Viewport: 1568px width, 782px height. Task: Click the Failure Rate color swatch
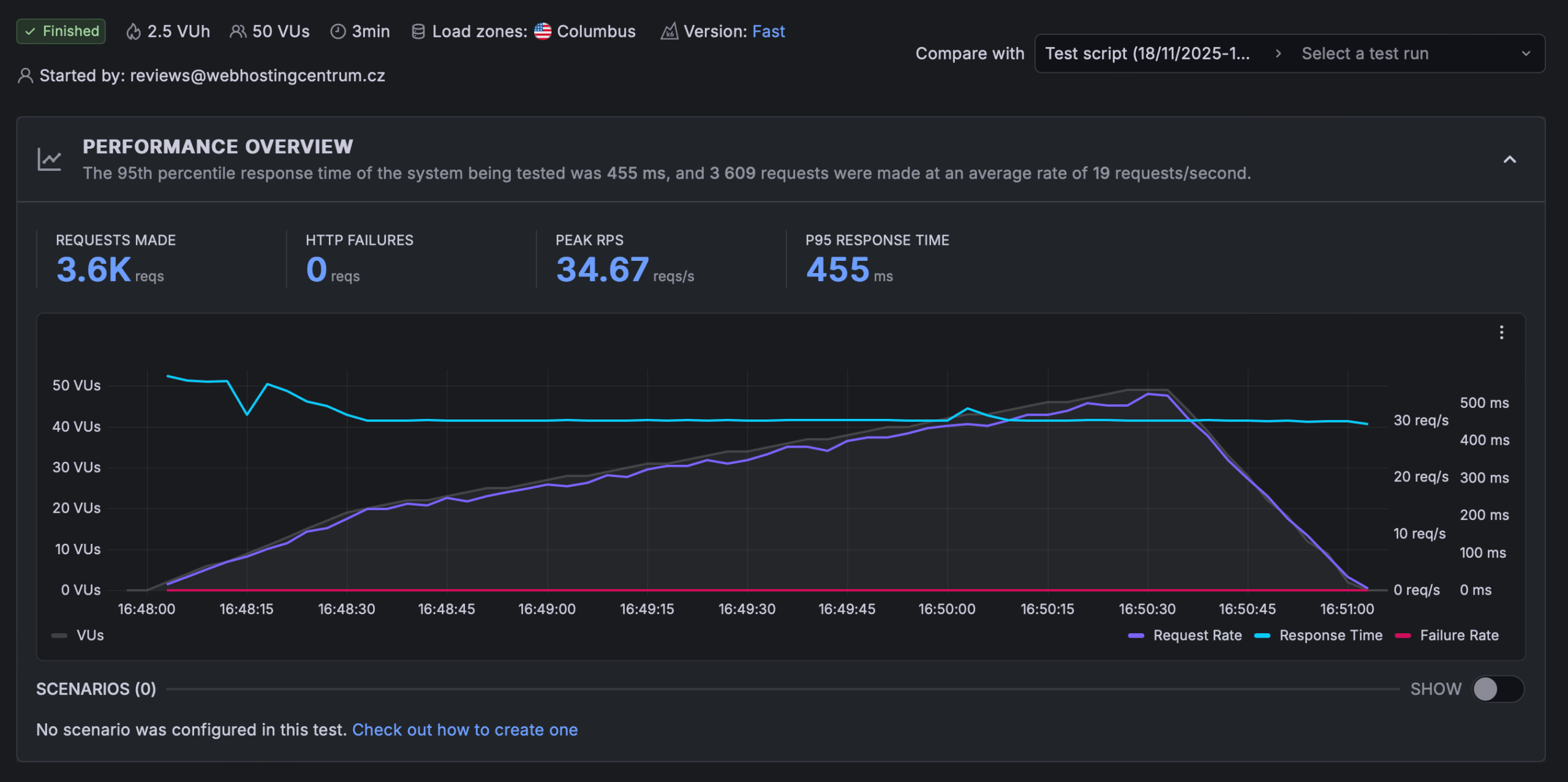[x=1403, y=636]
